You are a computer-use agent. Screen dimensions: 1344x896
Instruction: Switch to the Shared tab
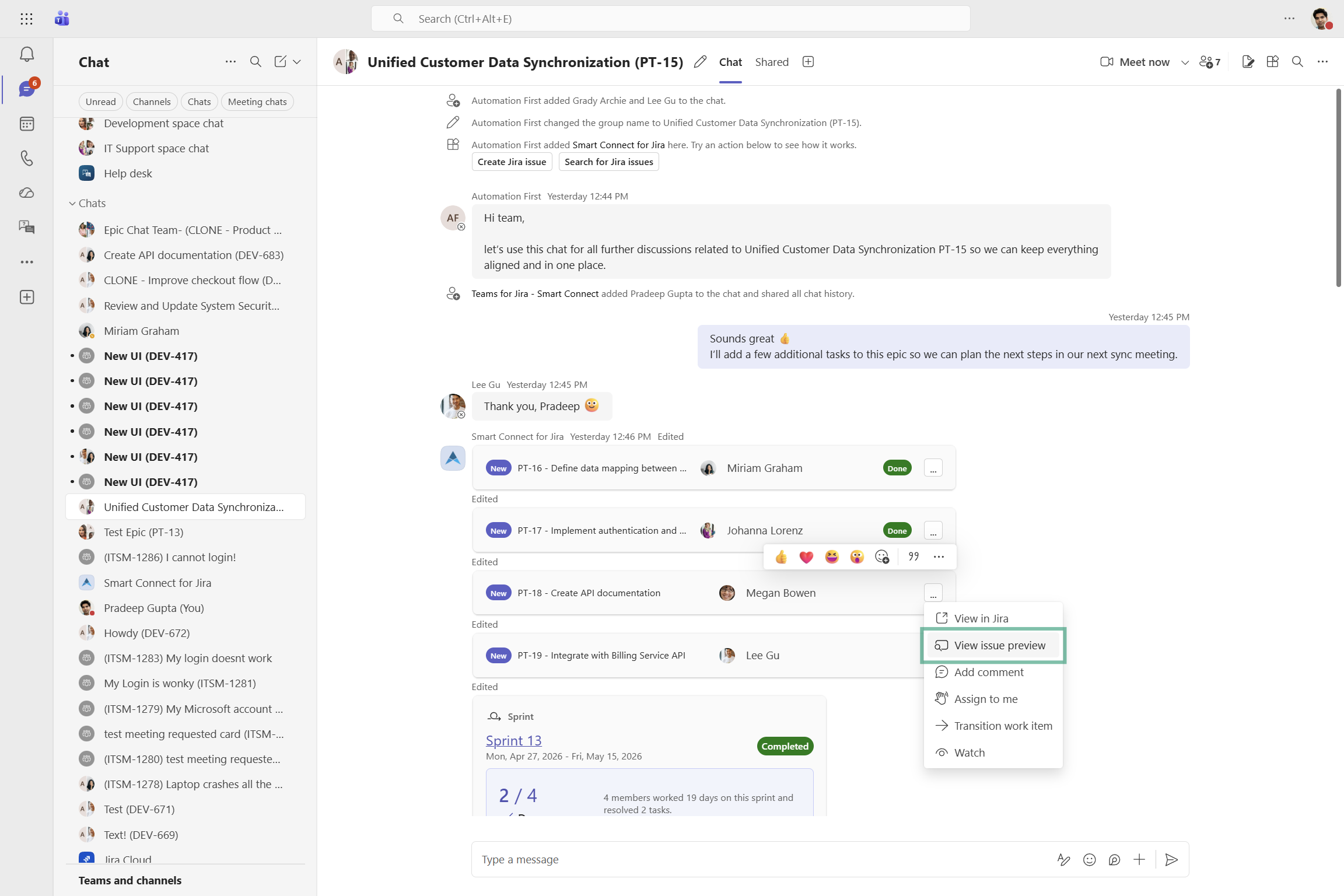point(772,62)
